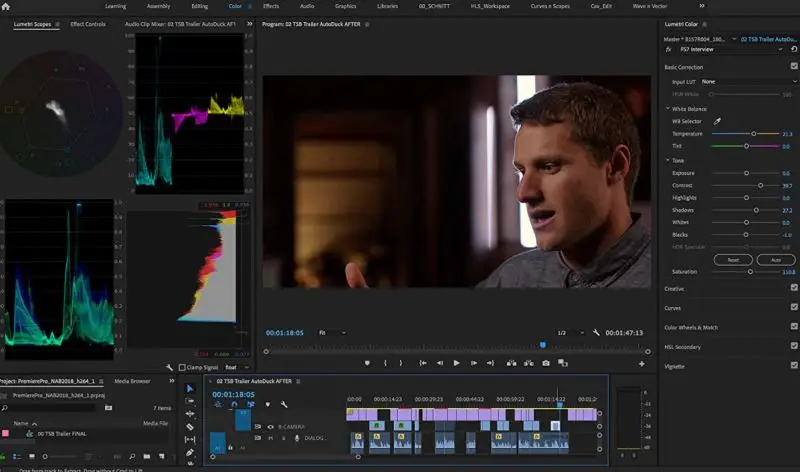This screenshot has height=472, width=800.
Task: Click the Reset button in Tone section
Action: point(733,260)
